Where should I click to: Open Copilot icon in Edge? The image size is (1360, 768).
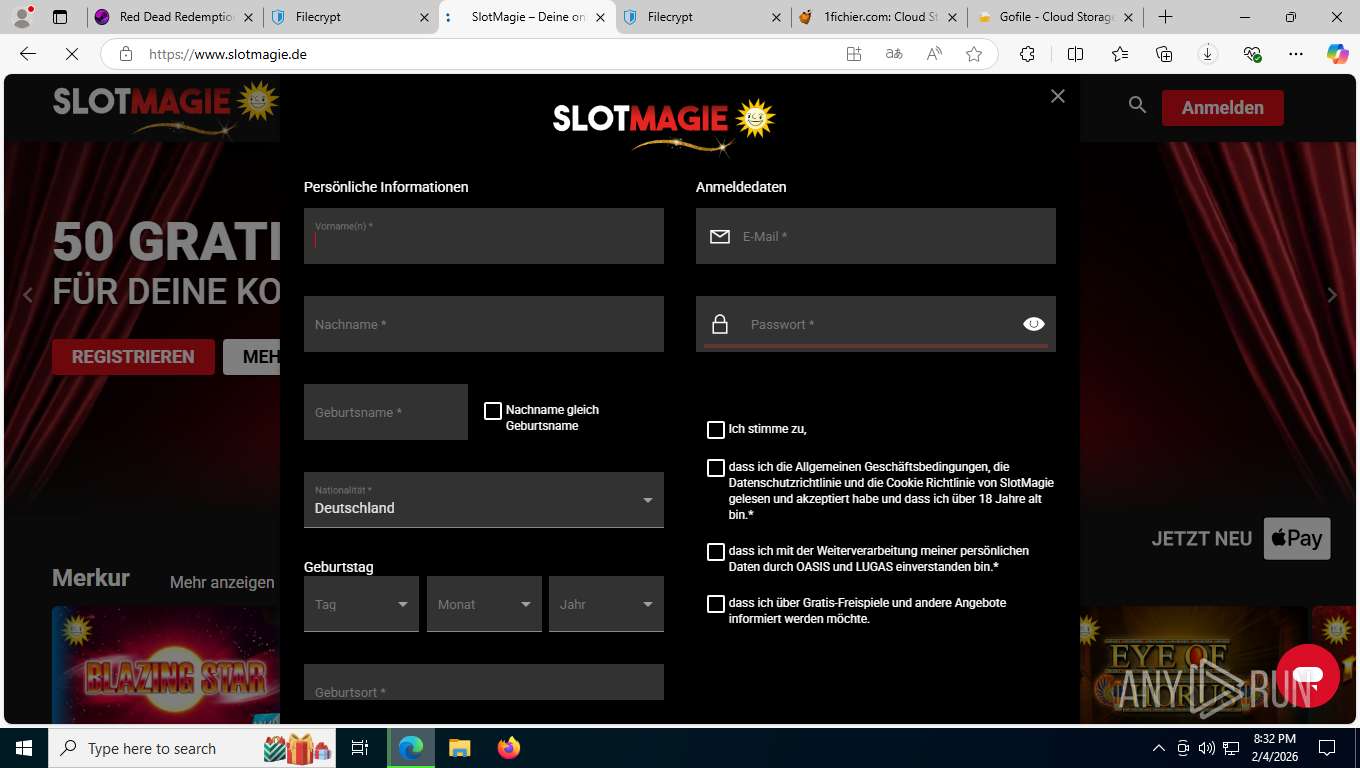point(1337,54)
